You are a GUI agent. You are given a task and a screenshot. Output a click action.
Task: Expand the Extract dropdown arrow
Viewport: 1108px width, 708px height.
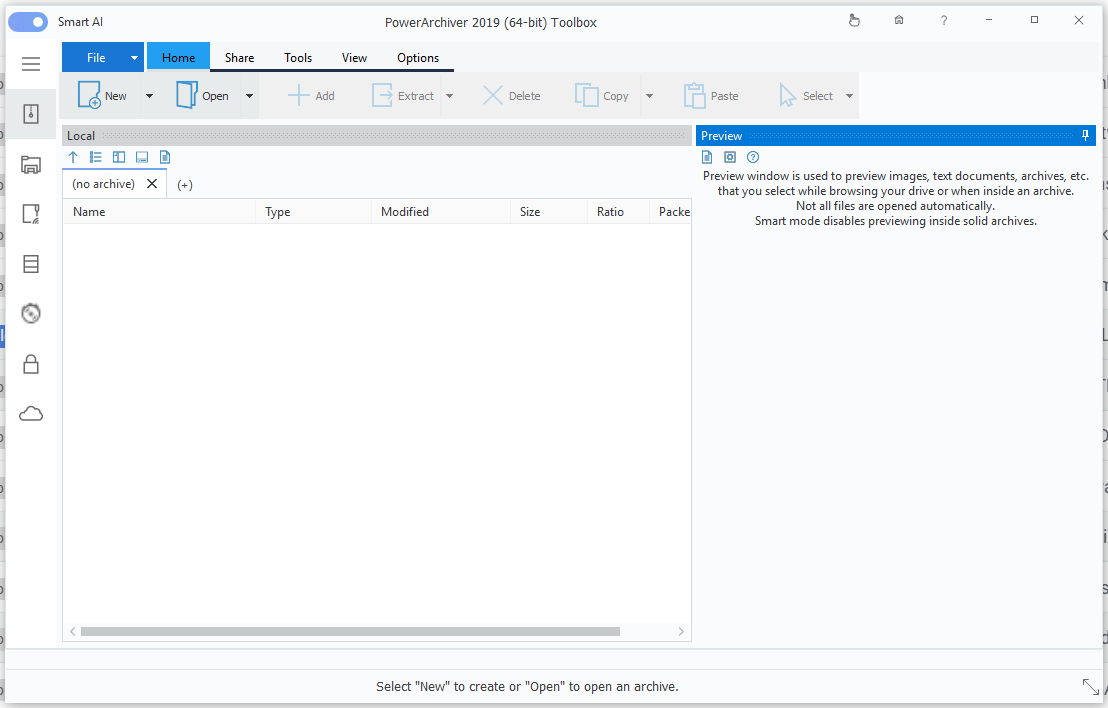(x=449, y=95)
